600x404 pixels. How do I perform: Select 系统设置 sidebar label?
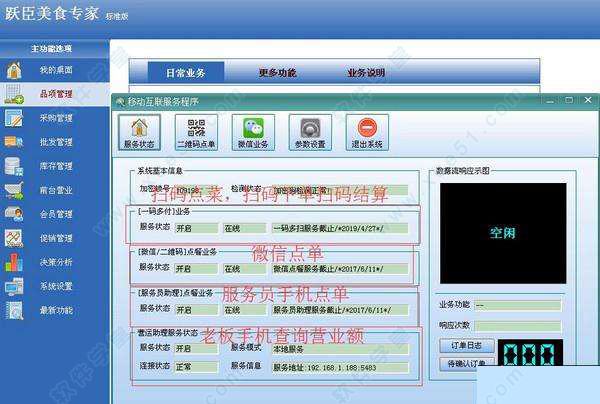56,286
